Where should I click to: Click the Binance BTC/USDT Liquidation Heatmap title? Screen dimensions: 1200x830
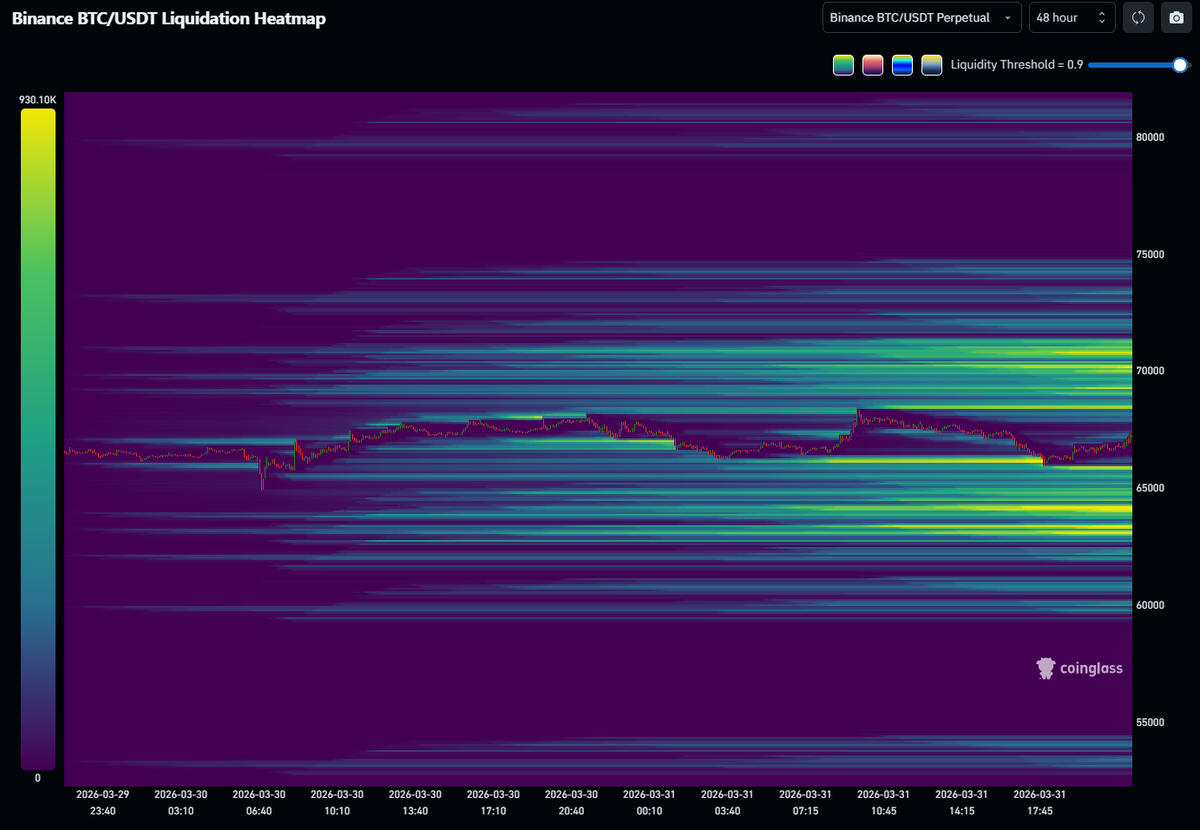click(169, 18)
